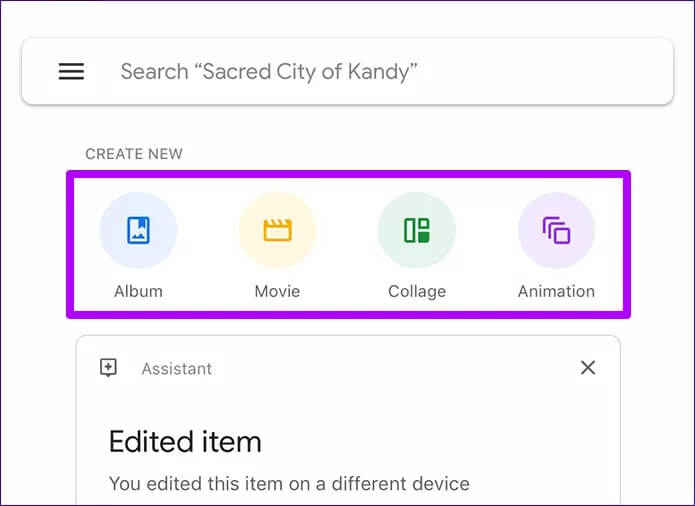Viewport: 695px width, 506px height.
Task: Click the Assistant sparkle icon
Action: point(109,368)
